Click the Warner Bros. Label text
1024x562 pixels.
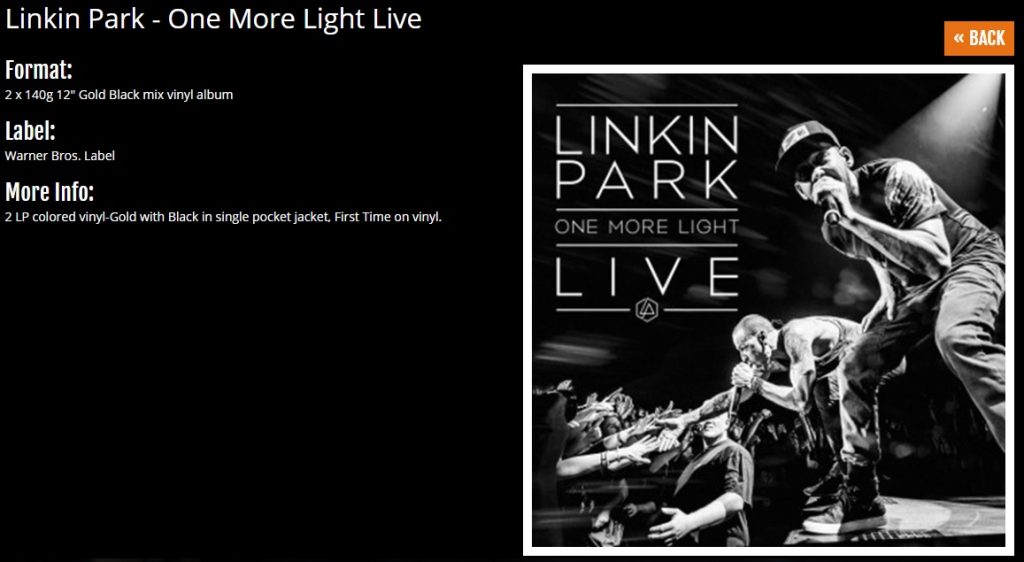[x=59, y=156]
